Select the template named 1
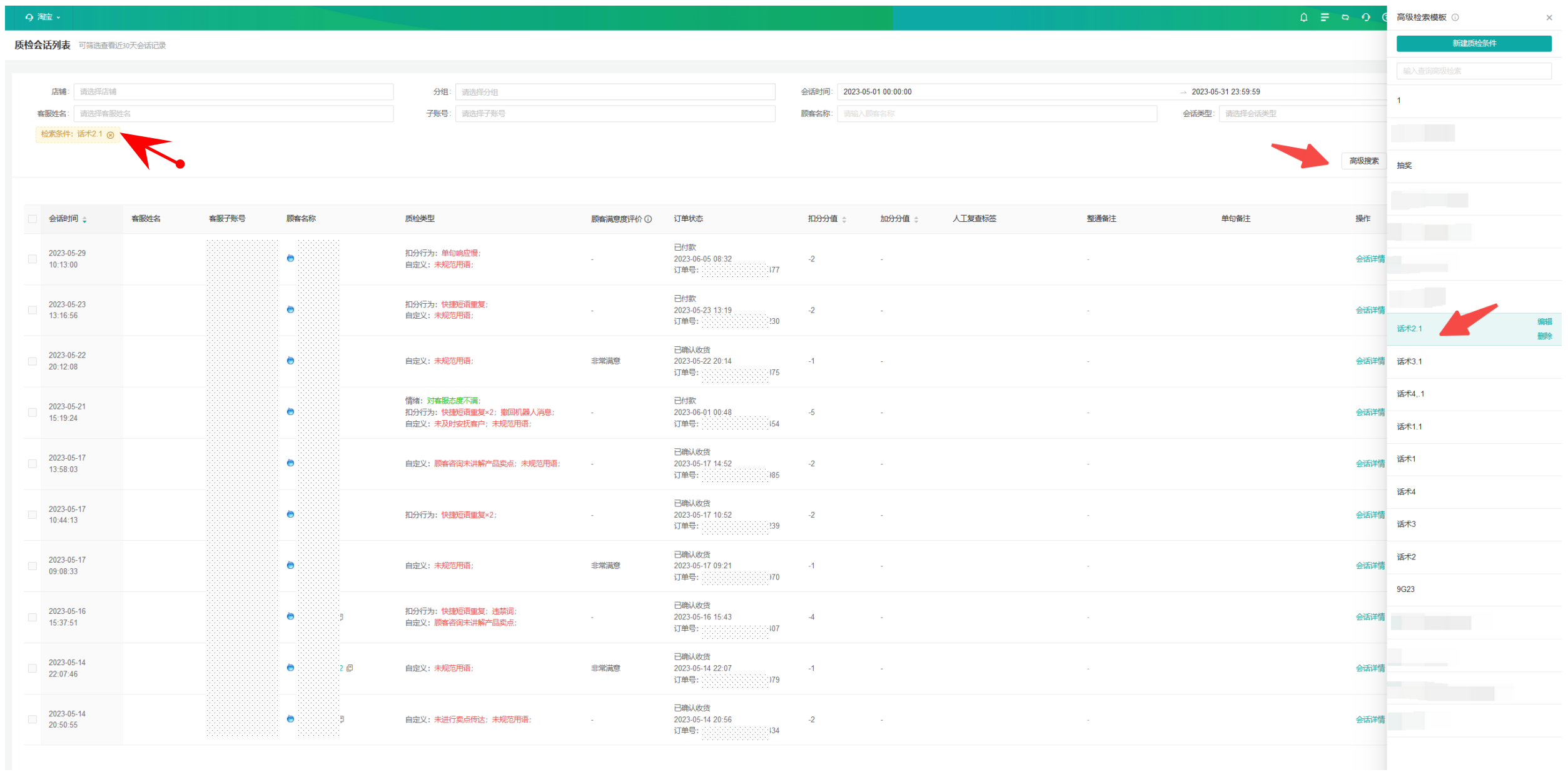The image size is (1568, 777). (1474, 101)
